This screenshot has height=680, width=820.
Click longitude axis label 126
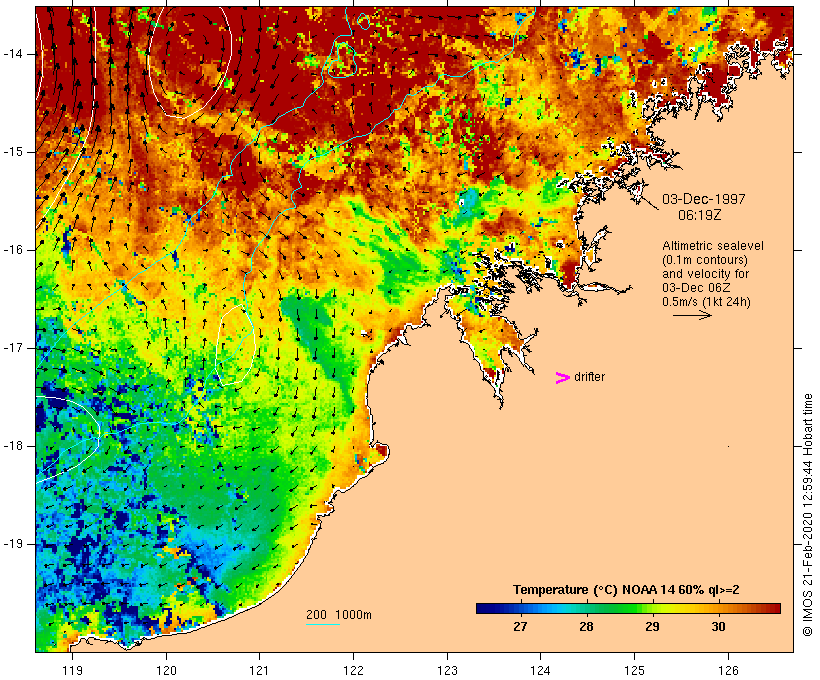tap(728, 671)
